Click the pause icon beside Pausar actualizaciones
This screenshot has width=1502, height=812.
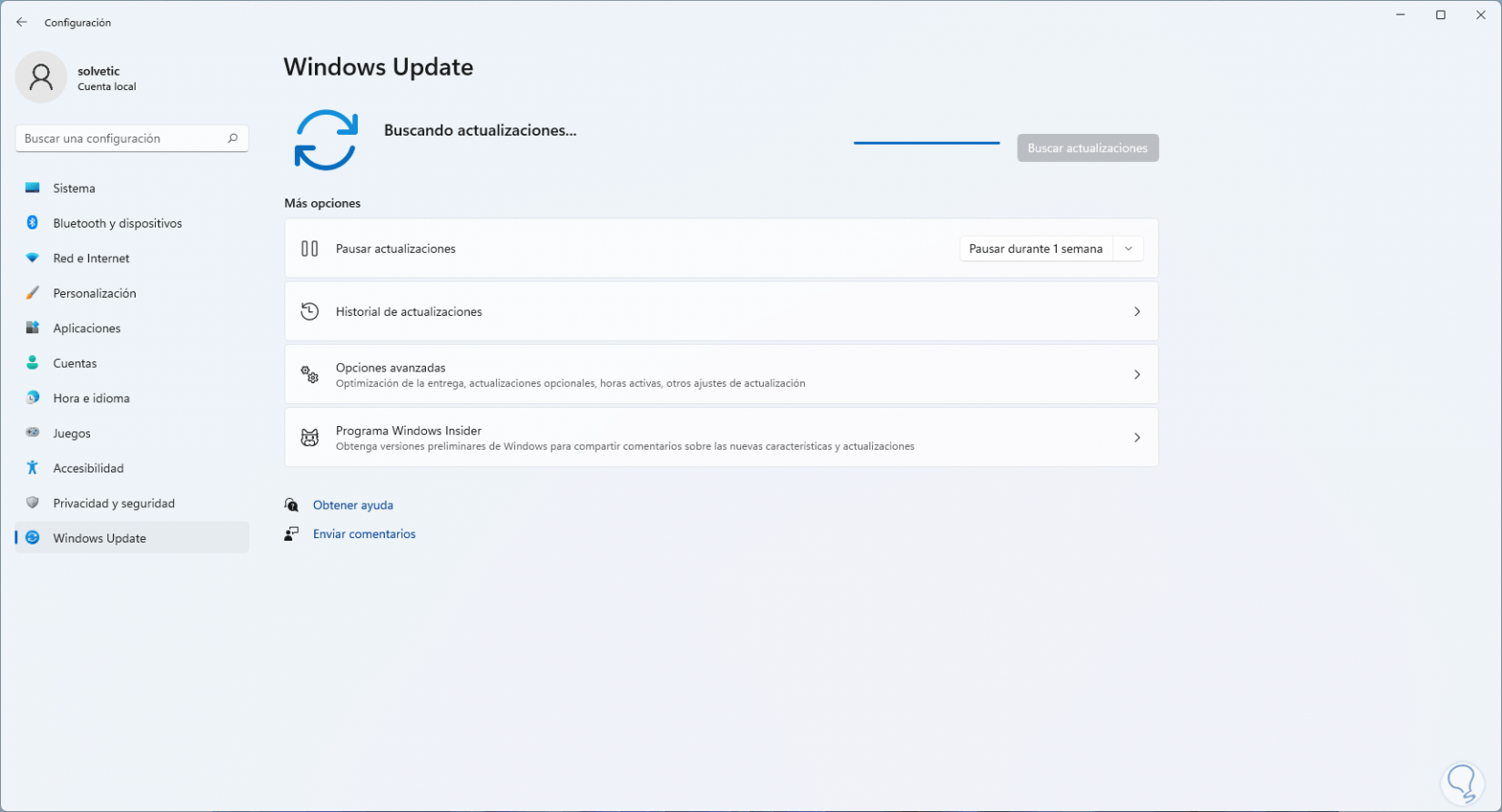click(310, 249)
